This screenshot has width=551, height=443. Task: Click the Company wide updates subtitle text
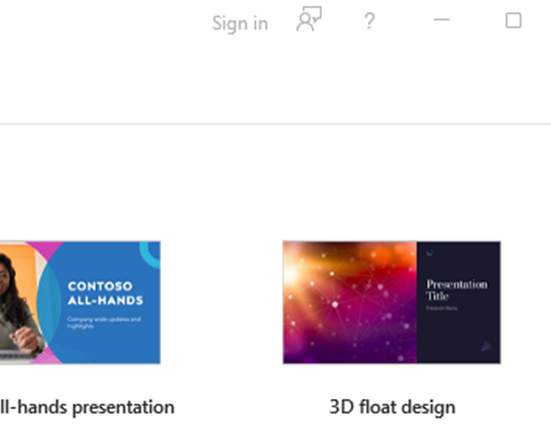(x=104, y=323)
